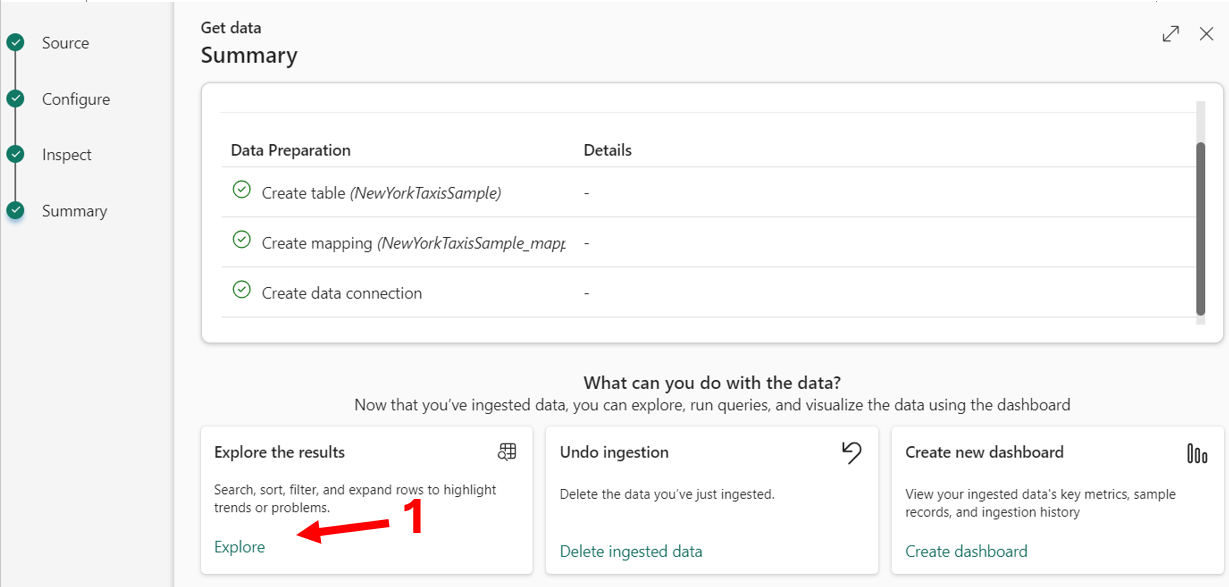Select the Summary step
Image resolution: width=1229 pixels, height=587 pixels.
click(74, 211)
